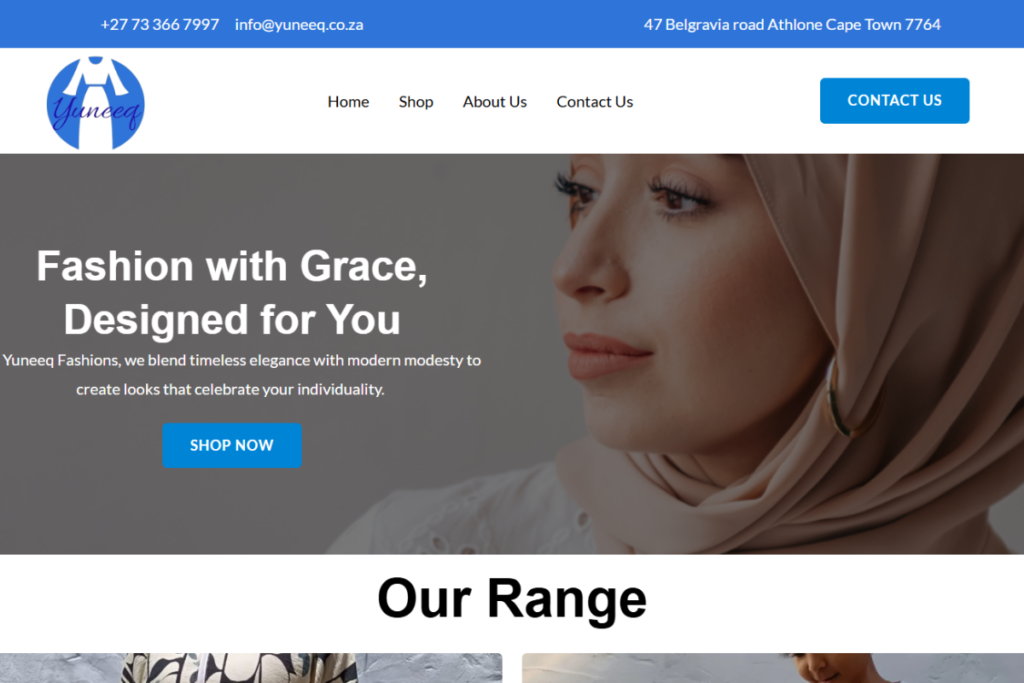Open the left patterned garment product image
Image resolution: width=1024 pixels, height=683 pixels.
251,668
